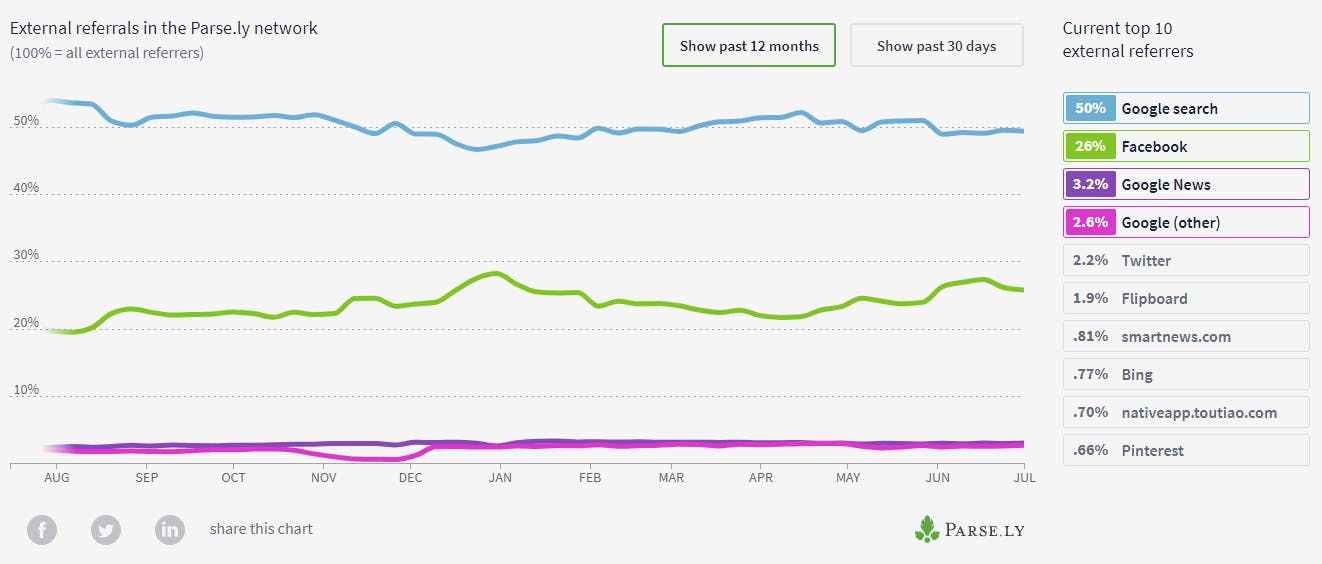Click the green 26% color badge
Screen dimensions: 1322x564
point(1090,146)
